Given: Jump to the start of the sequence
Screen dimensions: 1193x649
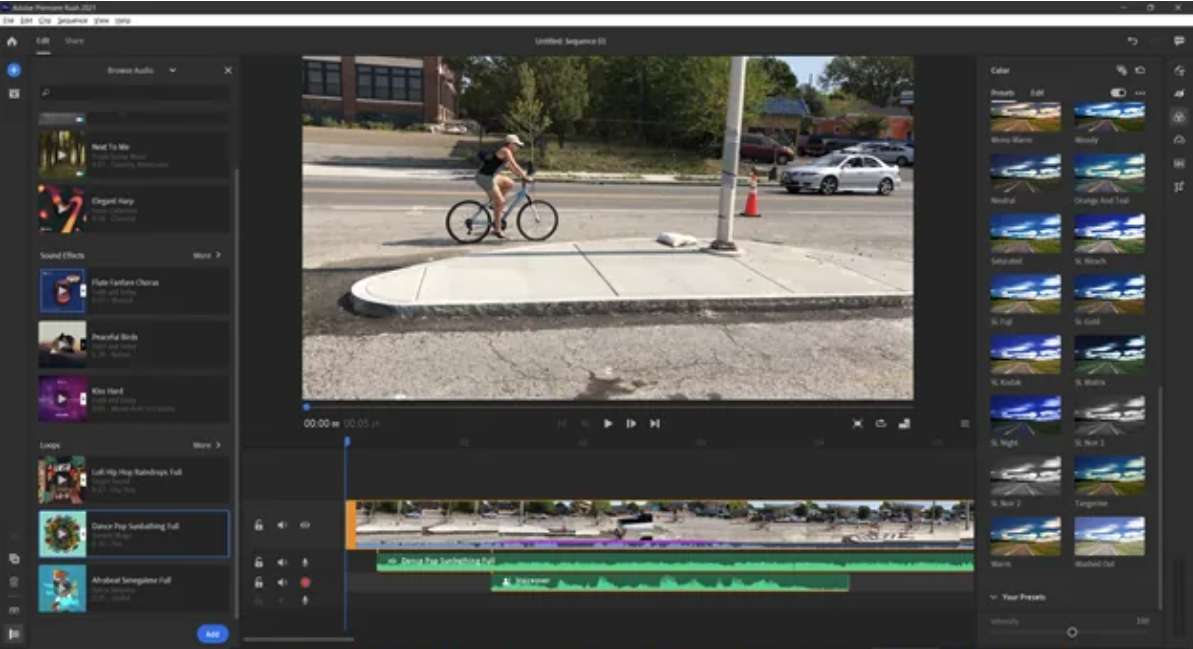Looking at the screenshot, I should pyautogui.click(x=562, y=424).
